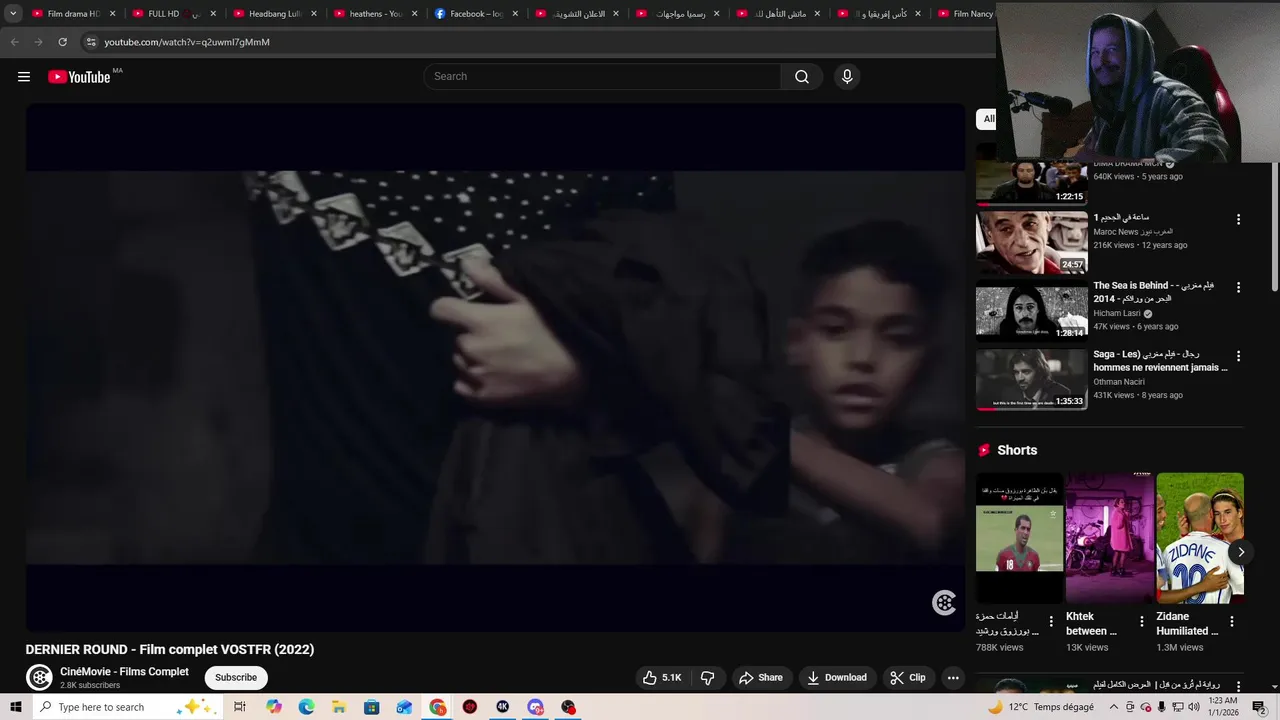The width and height of the screenshot is (1280, 720).
Task: Dislike the video with thumbs down
Action: 707,678
